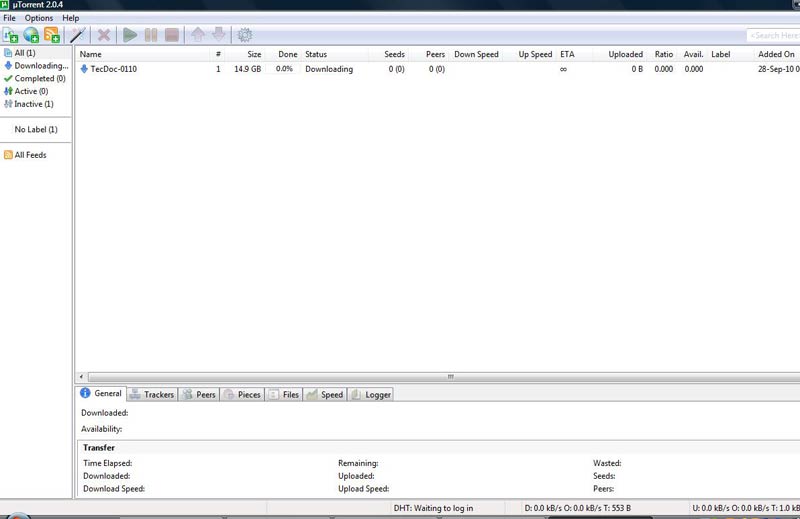Screen dimensions: 800x519
Task: Start torrent with green play icon
Action: 130,35
